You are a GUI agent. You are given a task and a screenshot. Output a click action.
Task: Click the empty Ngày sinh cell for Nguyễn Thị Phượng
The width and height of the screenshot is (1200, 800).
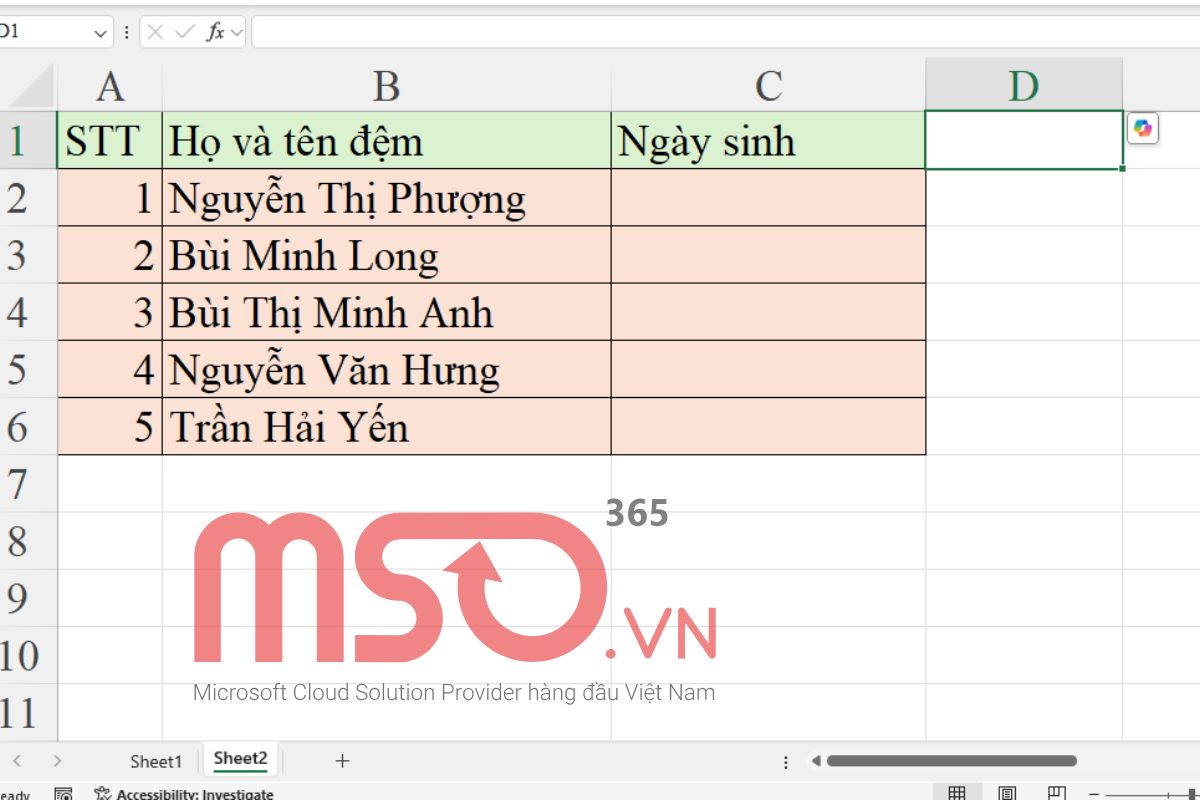768,198
